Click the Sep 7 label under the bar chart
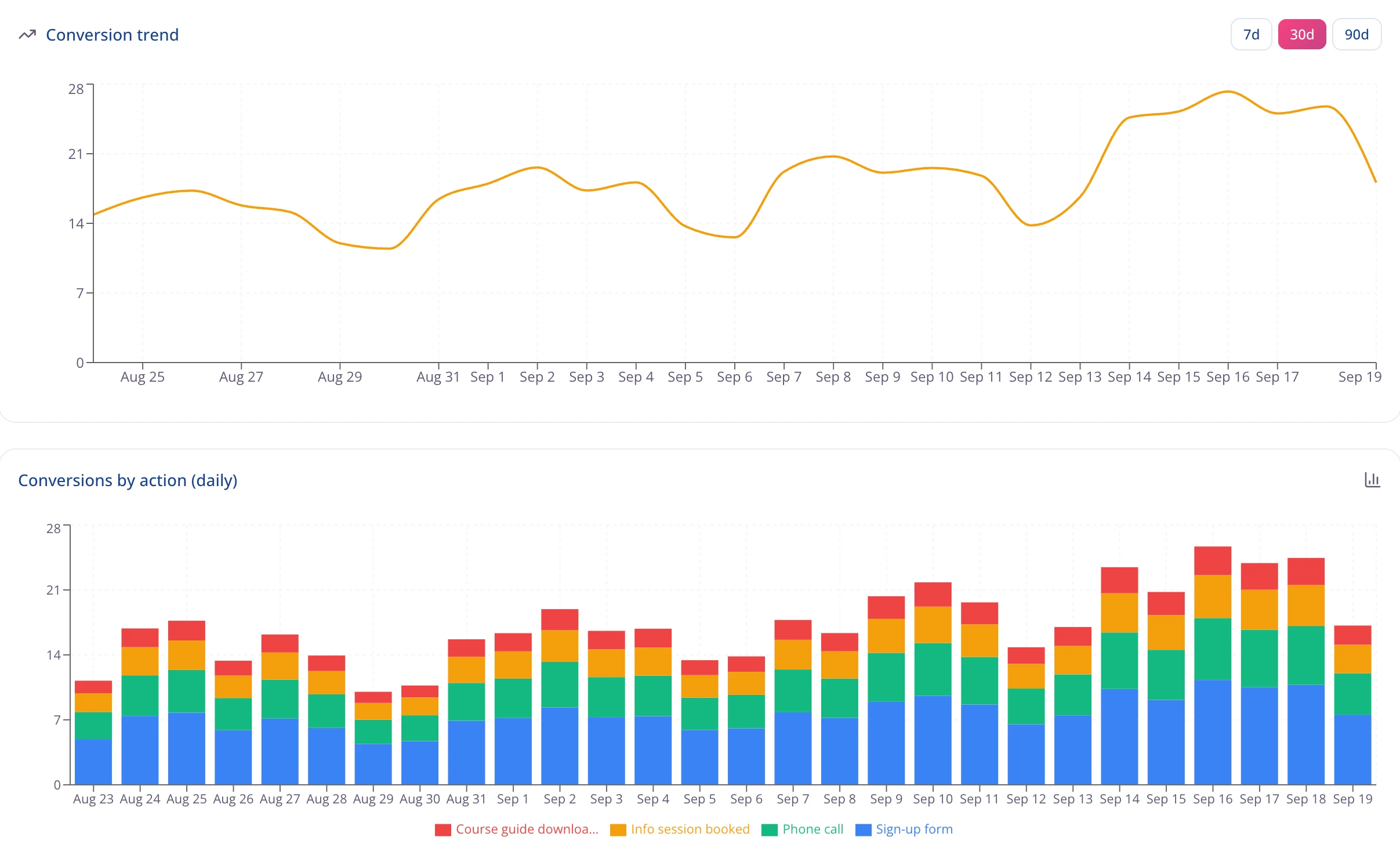This screenshot has width=1400, height=862. (x=793, y=799)
